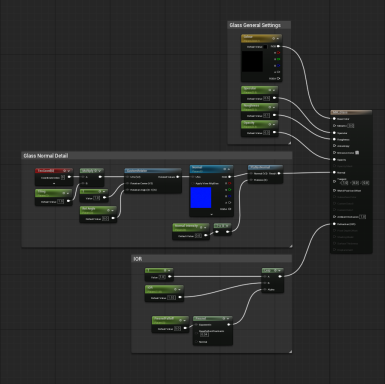Expand the blue Normal texture node bottom chevron
The height and width of the screenshot is (384, 385).
211,214
